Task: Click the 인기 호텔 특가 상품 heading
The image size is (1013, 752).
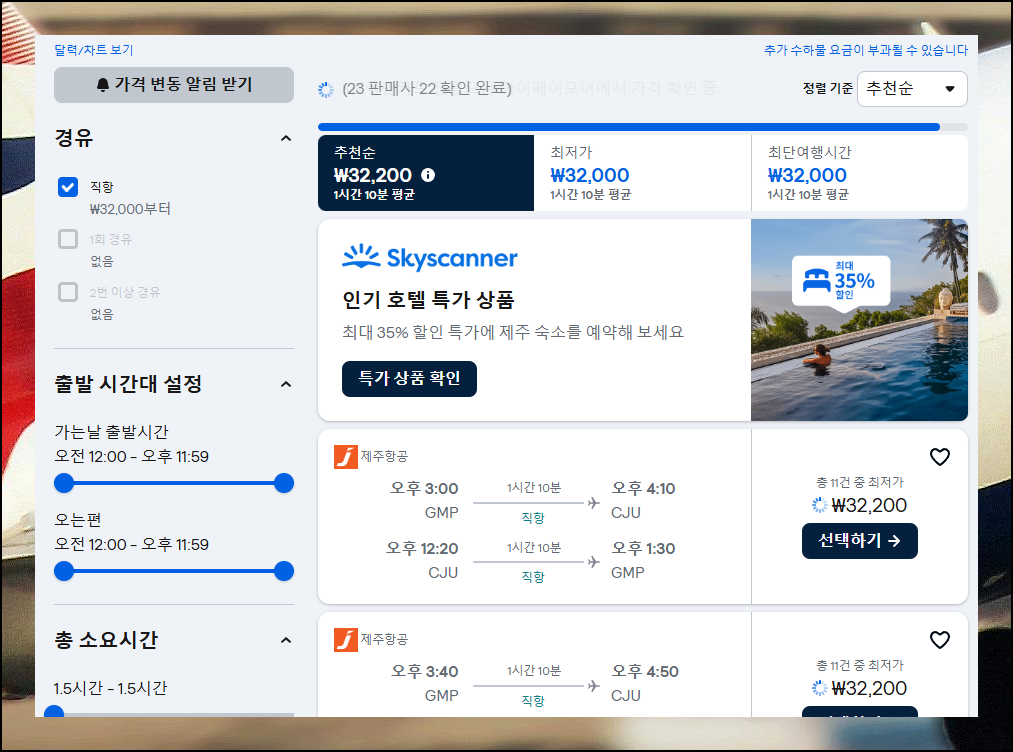Action: pyautogui.click(x=428, y=300)
